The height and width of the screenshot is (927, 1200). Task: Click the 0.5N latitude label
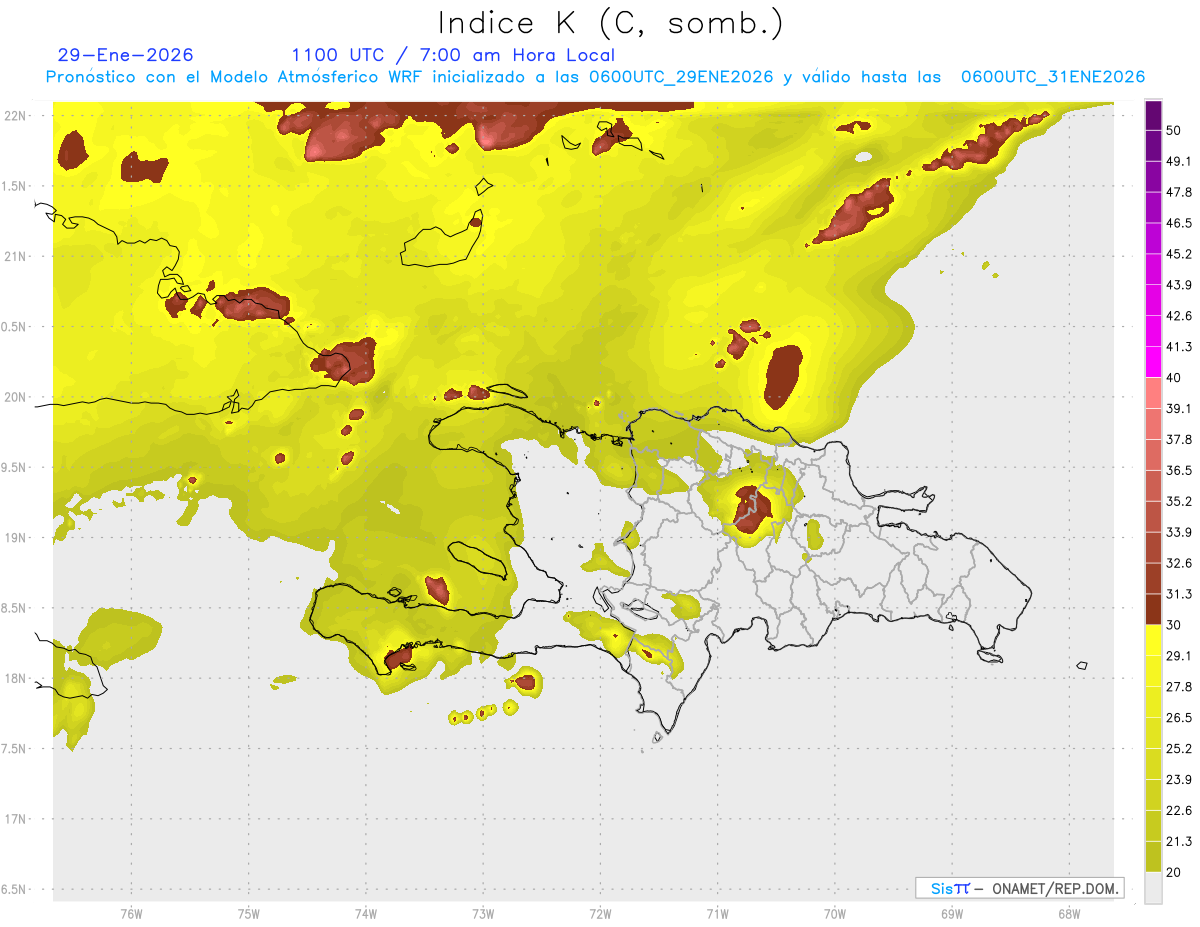tap(15, 327)
